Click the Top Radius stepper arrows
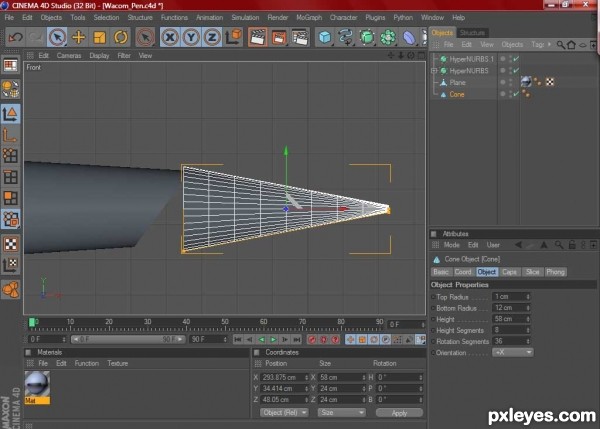 coord(528,297)
